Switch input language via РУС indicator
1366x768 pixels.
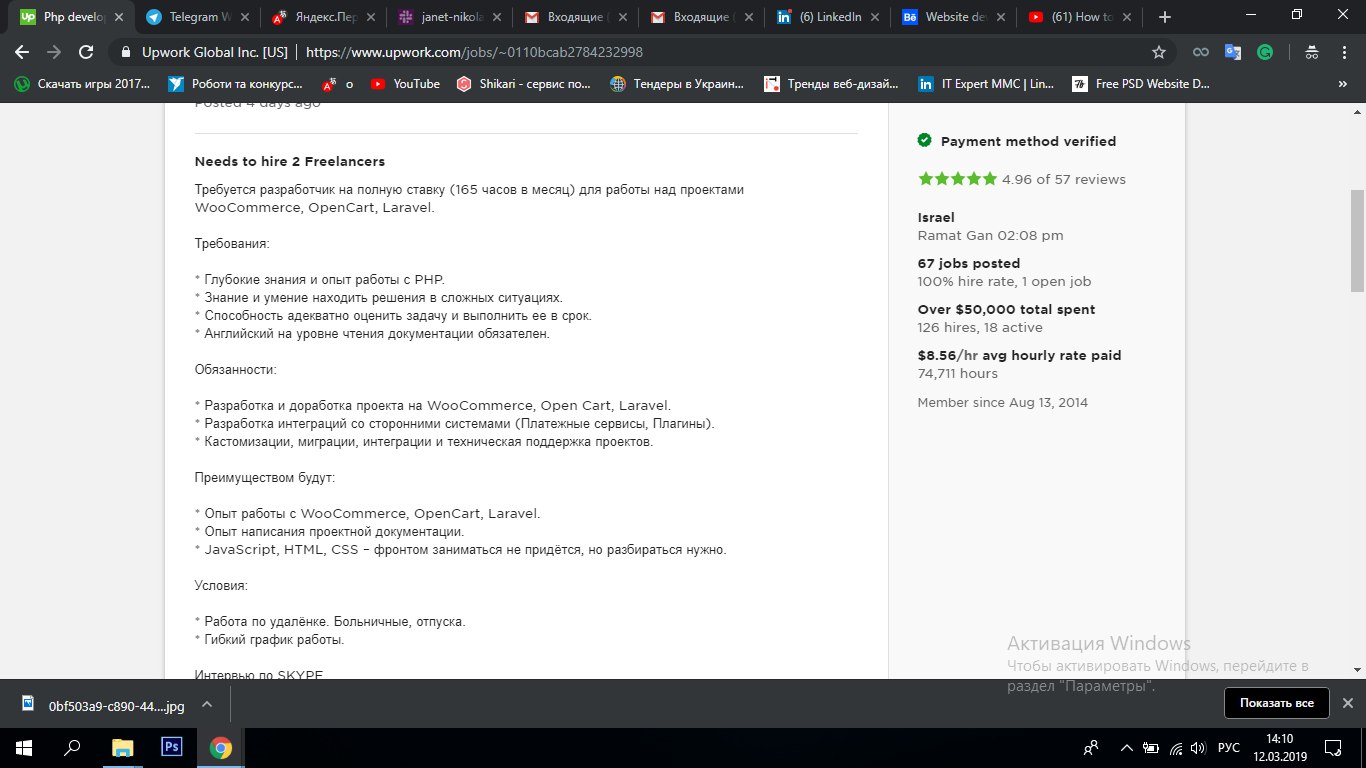point(1229,748)
